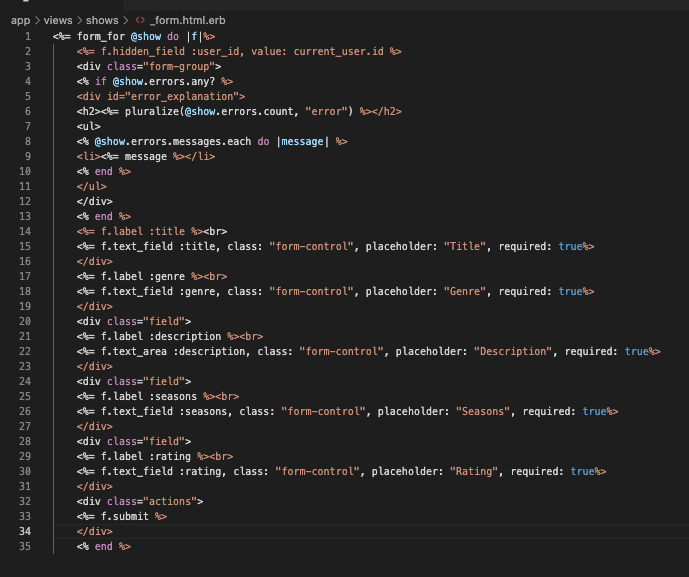Screen dimensions: 689x577
Task: Click line number 15 in gutter
Action: (x=25, y=247)
